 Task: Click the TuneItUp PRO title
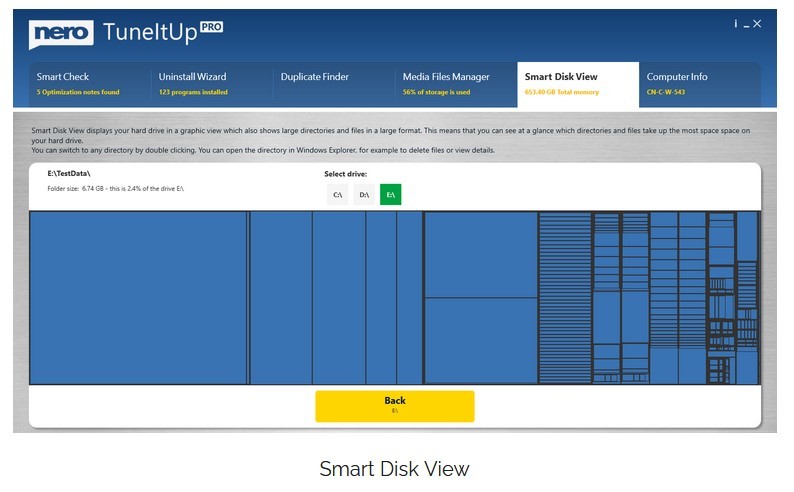point(163,32)
